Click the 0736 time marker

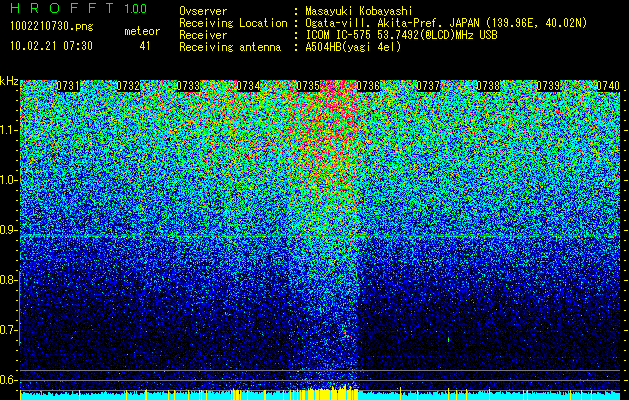368,86
